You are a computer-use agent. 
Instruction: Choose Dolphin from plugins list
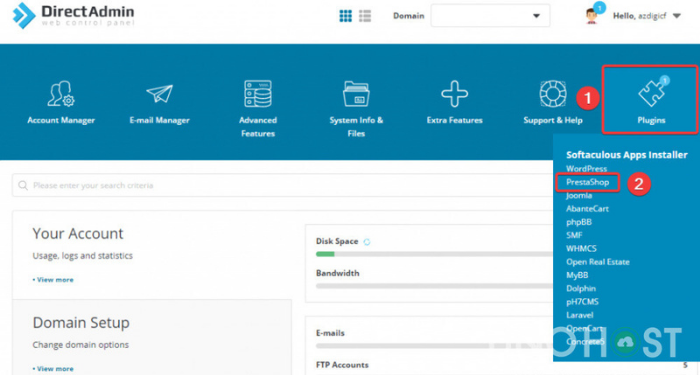tap(581, 288)
